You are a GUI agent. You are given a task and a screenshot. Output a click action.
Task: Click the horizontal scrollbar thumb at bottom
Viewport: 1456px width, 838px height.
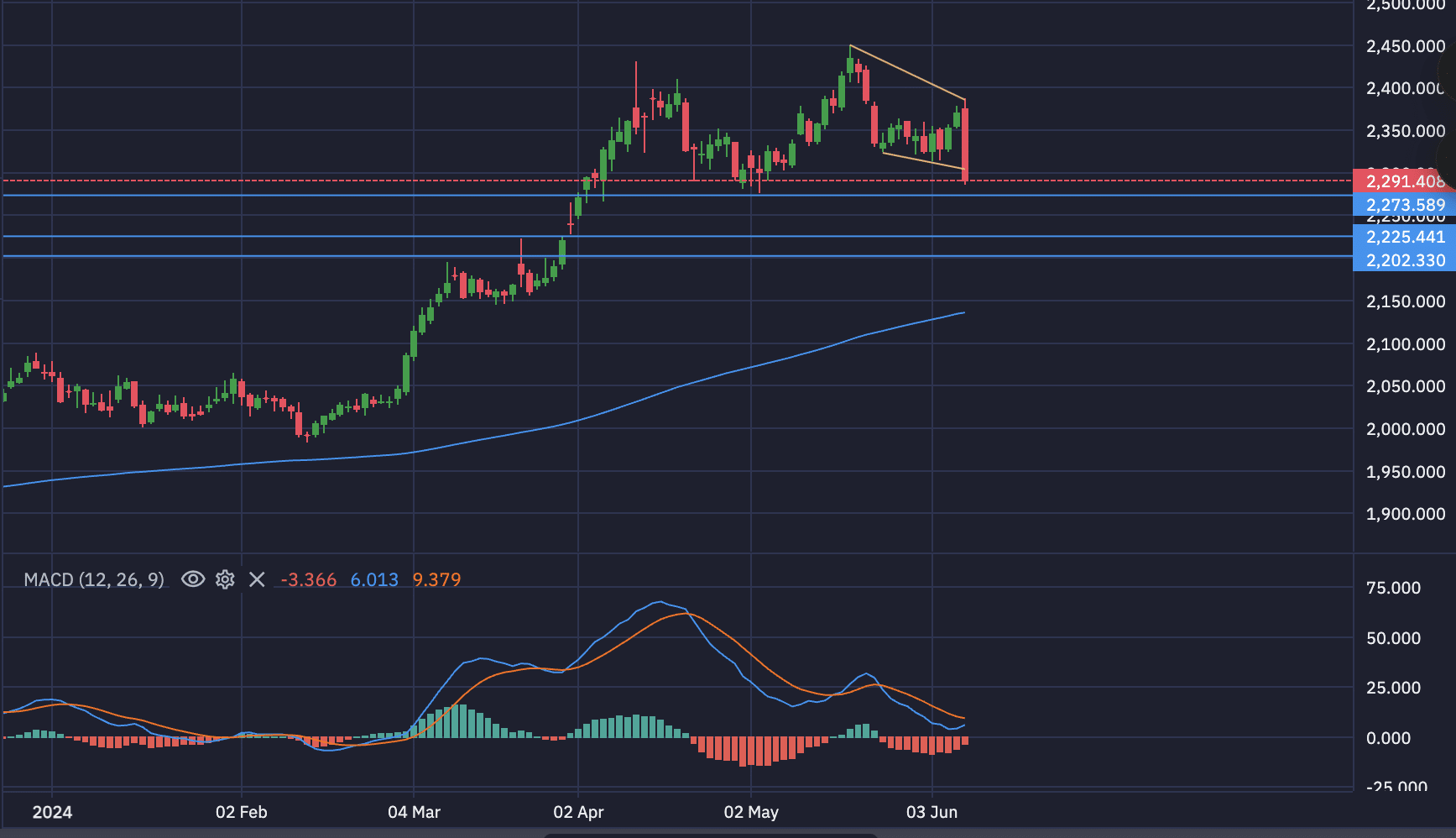pyautogui.click(x=711, y=835)
